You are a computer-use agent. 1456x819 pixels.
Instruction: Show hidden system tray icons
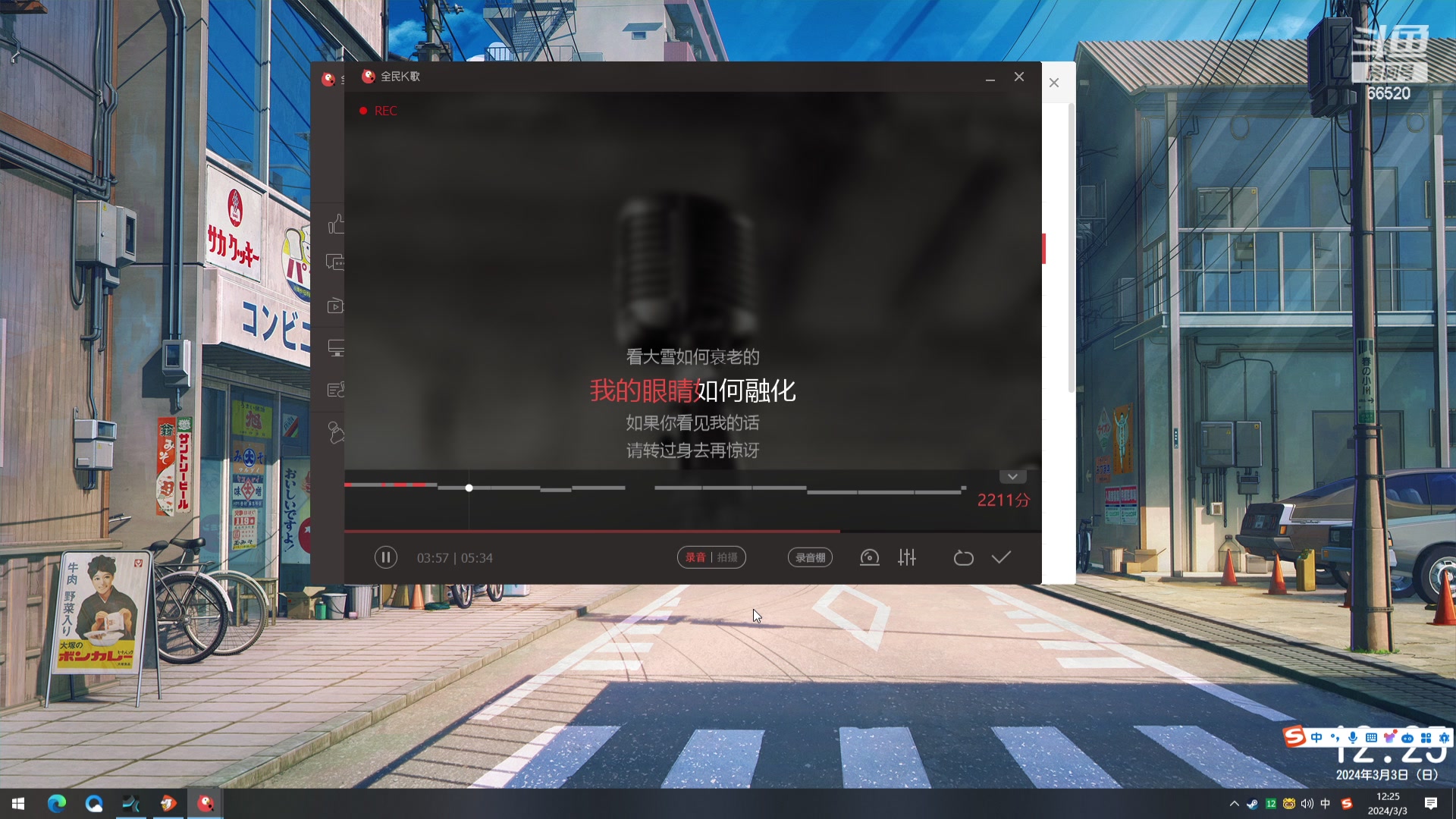tap(1234, 804)
